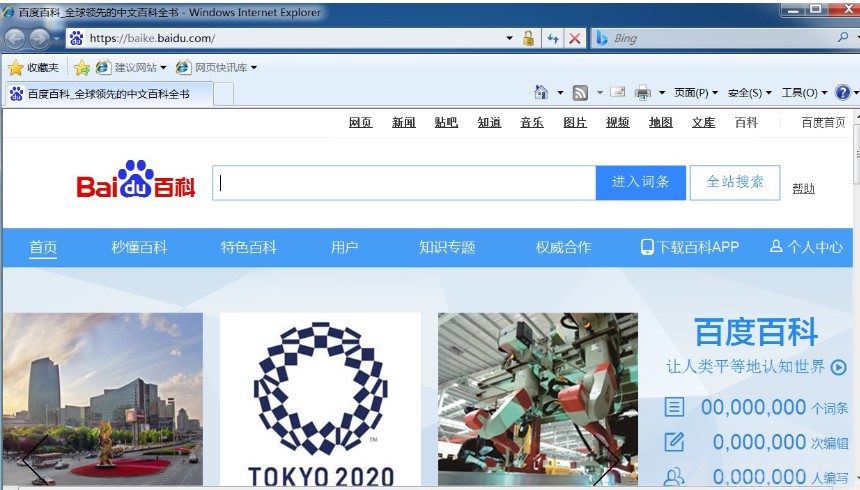Image resolution: width=860 pixels, height=490 pixels.
Task: Click the 知道 link
Action: [489, 122]
